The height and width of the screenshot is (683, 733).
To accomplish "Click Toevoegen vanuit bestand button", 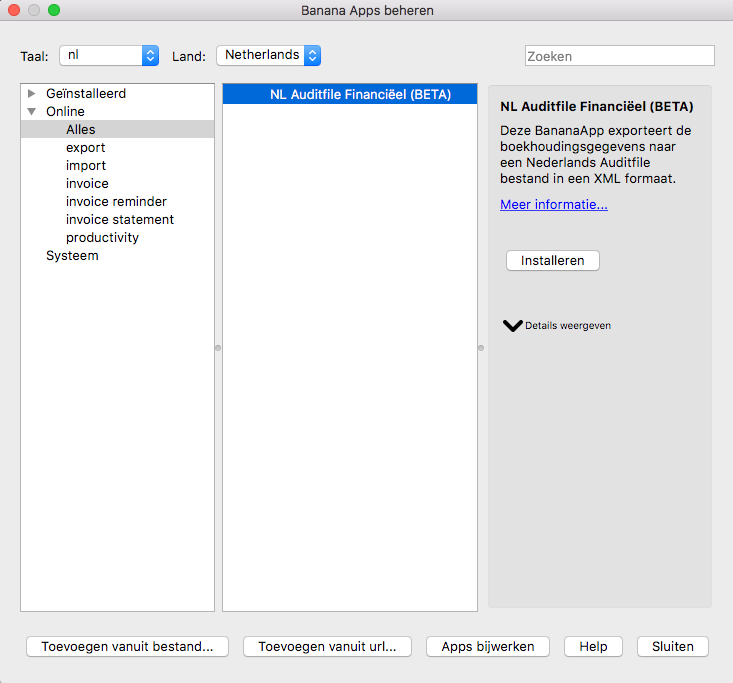I will tap(127, 647).
